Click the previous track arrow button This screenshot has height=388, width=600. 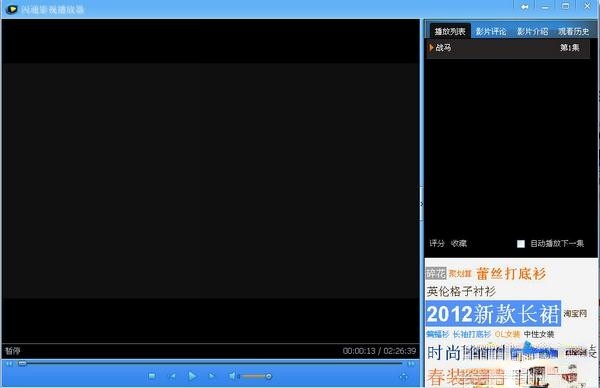[x=172, y=376]
